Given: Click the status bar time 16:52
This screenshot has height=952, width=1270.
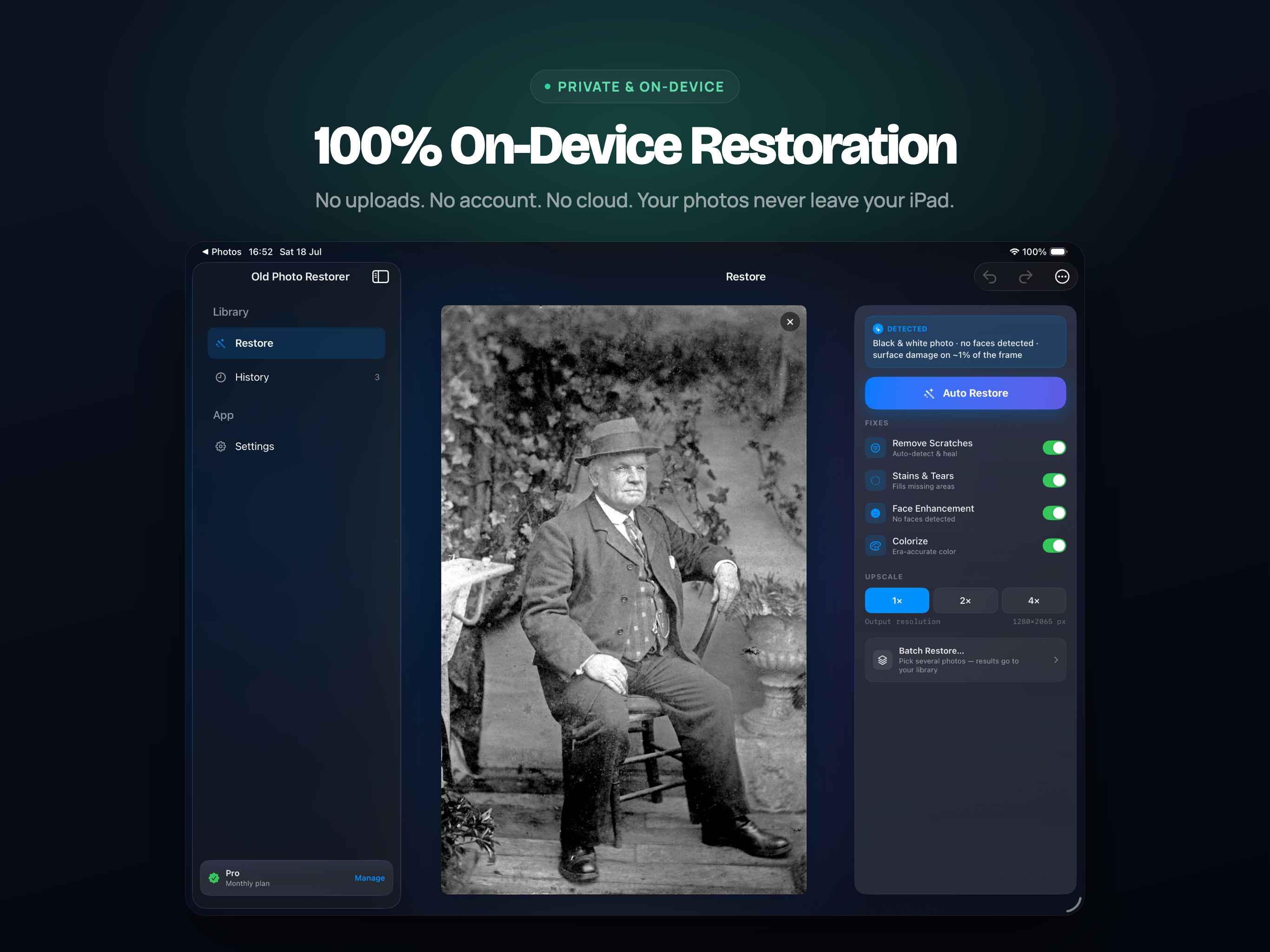Looking at the screenshot, I should (x=261, y=251).
